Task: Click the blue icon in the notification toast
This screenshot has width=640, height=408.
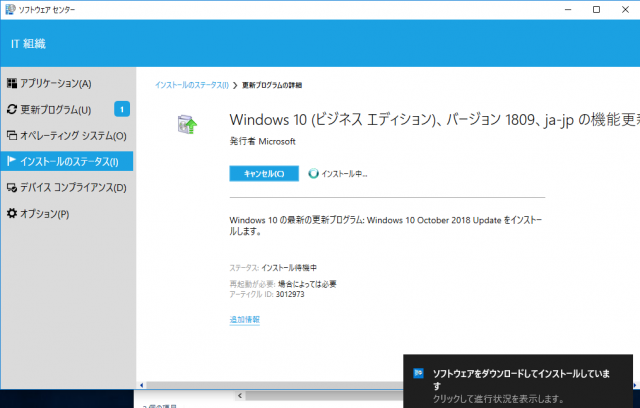Action: point(419,373)
